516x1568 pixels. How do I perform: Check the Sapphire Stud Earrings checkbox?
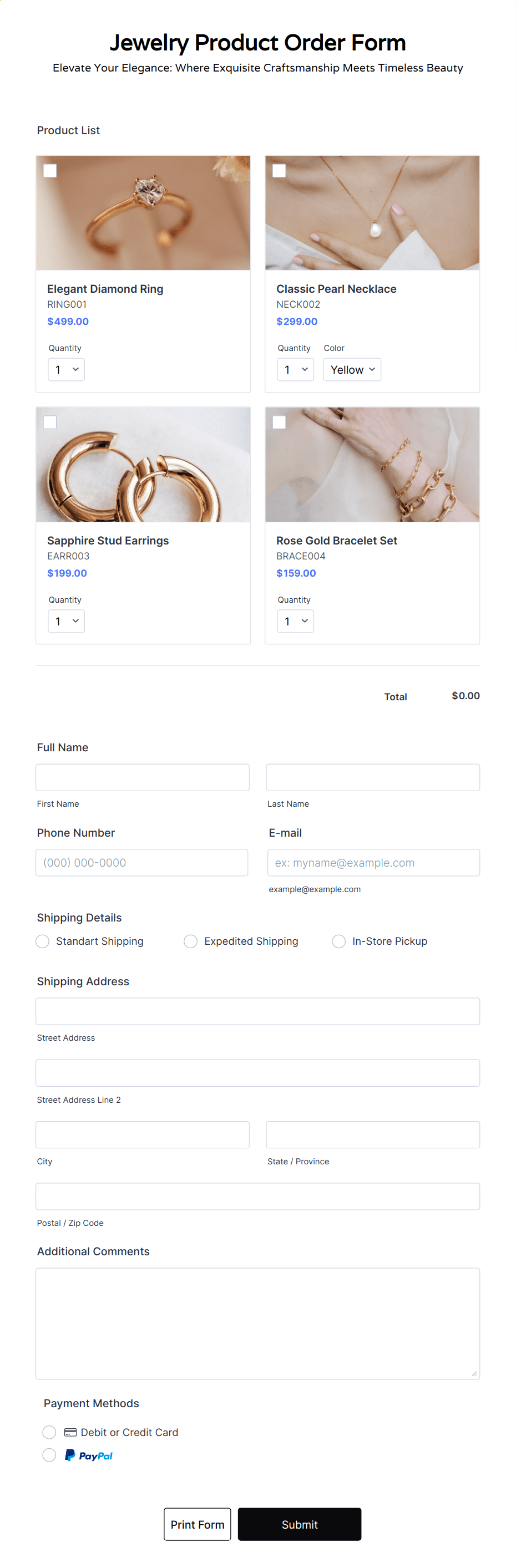[50, 422]
